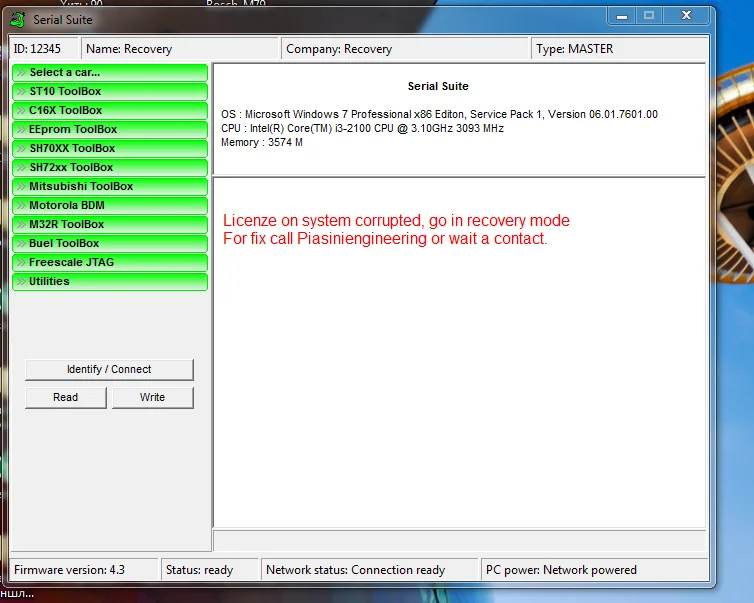Click the Write button
The height and width of the screenshot is (603, 754).
(x=152, y=397)
